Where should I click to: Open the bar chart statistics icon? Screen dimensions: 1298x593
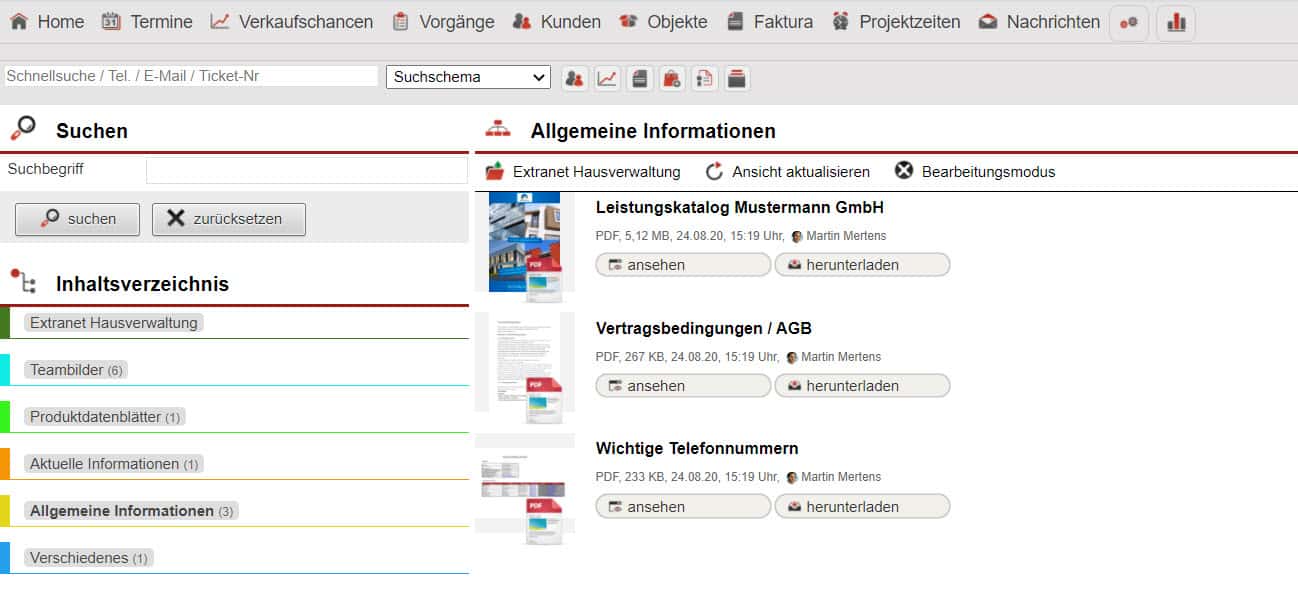[1176, 22]
